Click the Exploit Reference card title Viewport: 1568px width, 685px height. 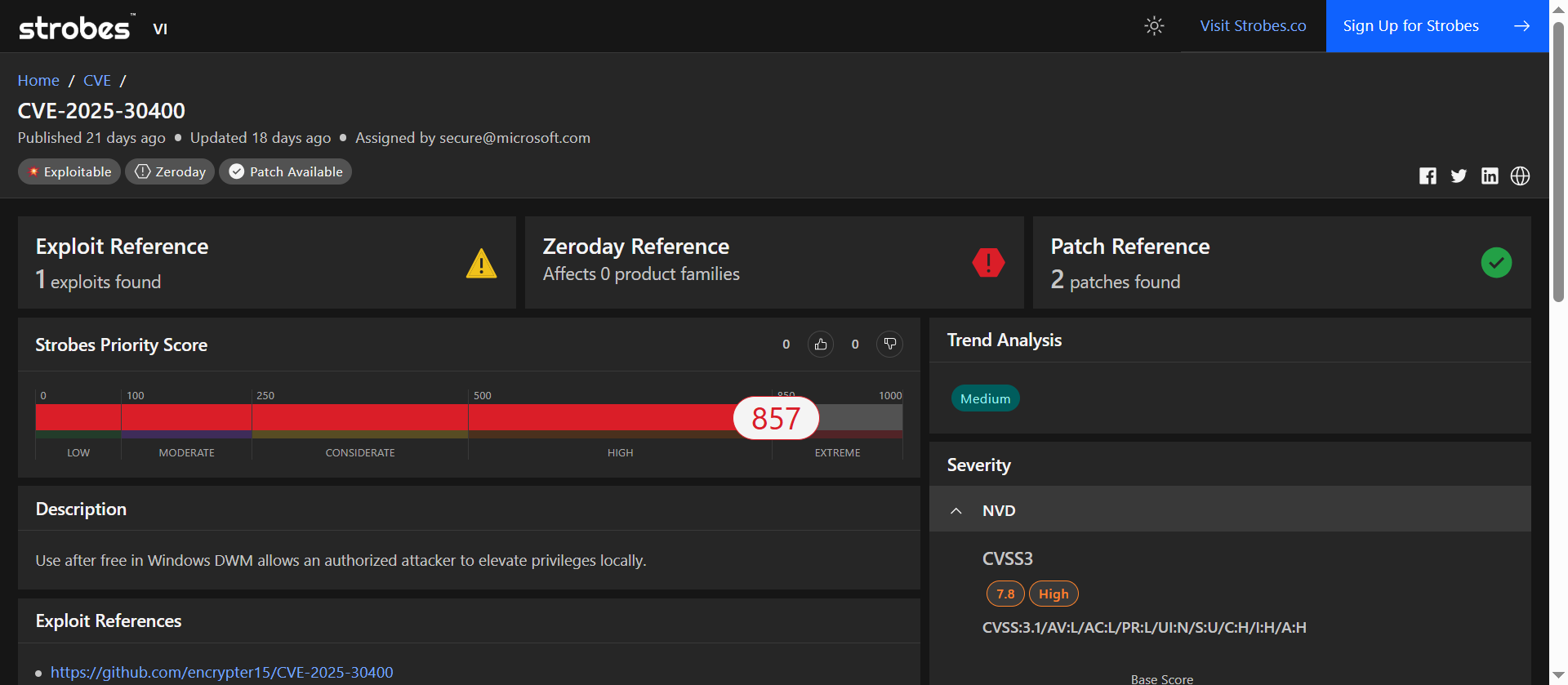coord(122,247)
